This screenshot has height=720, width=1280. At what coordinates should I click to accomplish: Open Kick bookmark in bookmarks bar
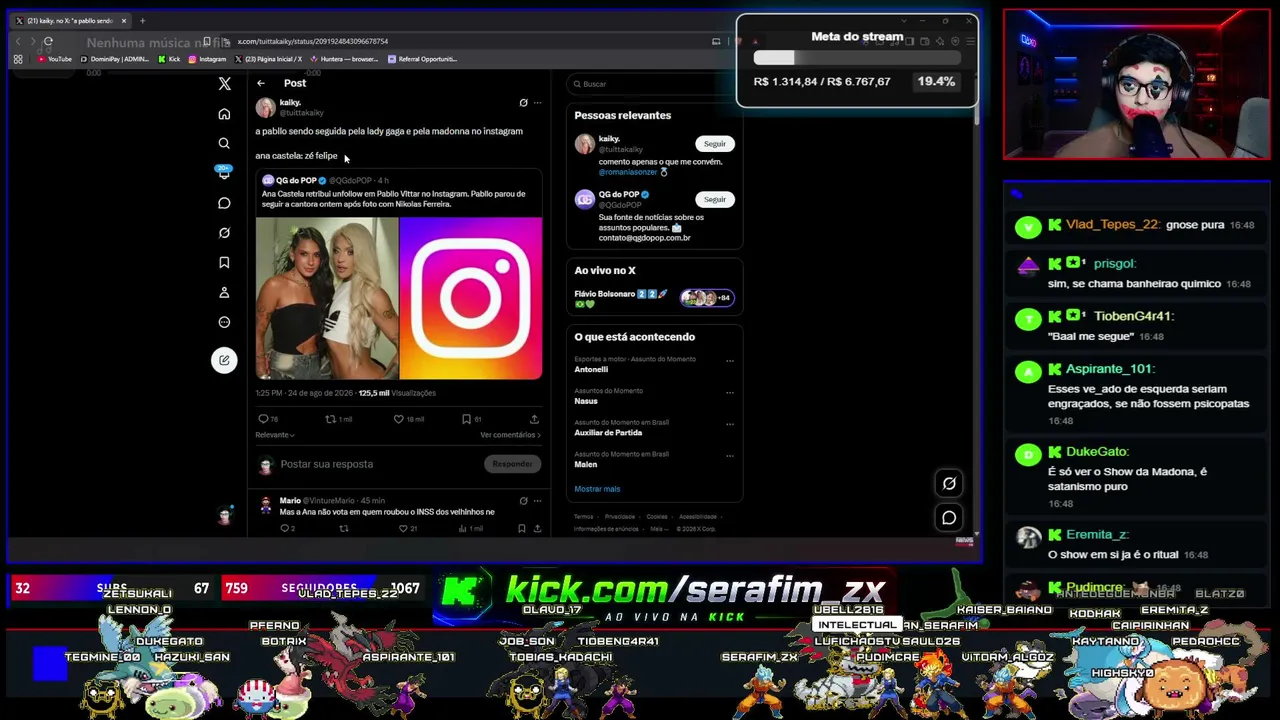(169, 59)
